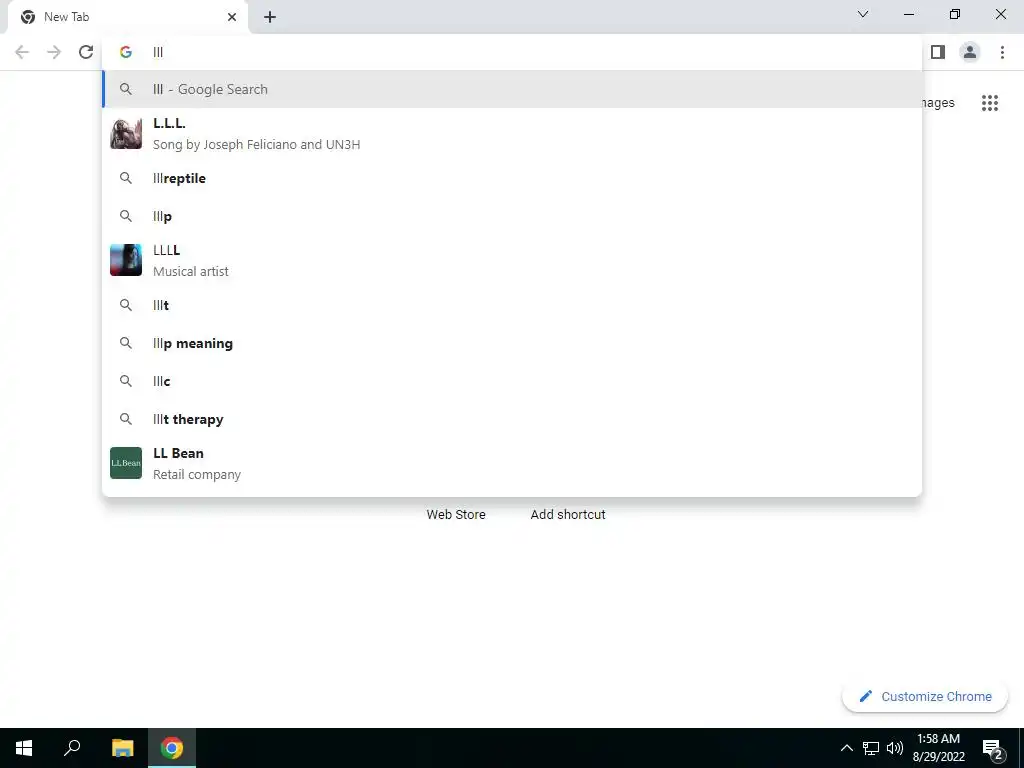Show hidden system tray icons
This screenshot has width=1024, height=768.
pos(846,748)
